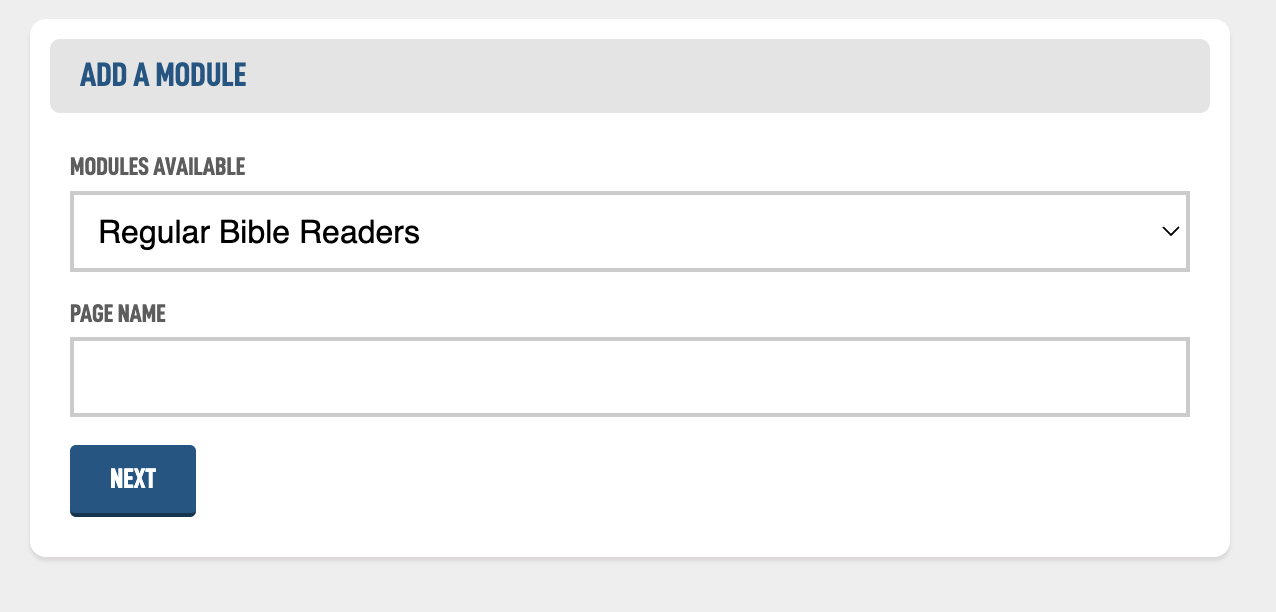This screenshot has height=612, width=1276.
Task: Open the Modules Available dropdown
Action: coord(629,232)
